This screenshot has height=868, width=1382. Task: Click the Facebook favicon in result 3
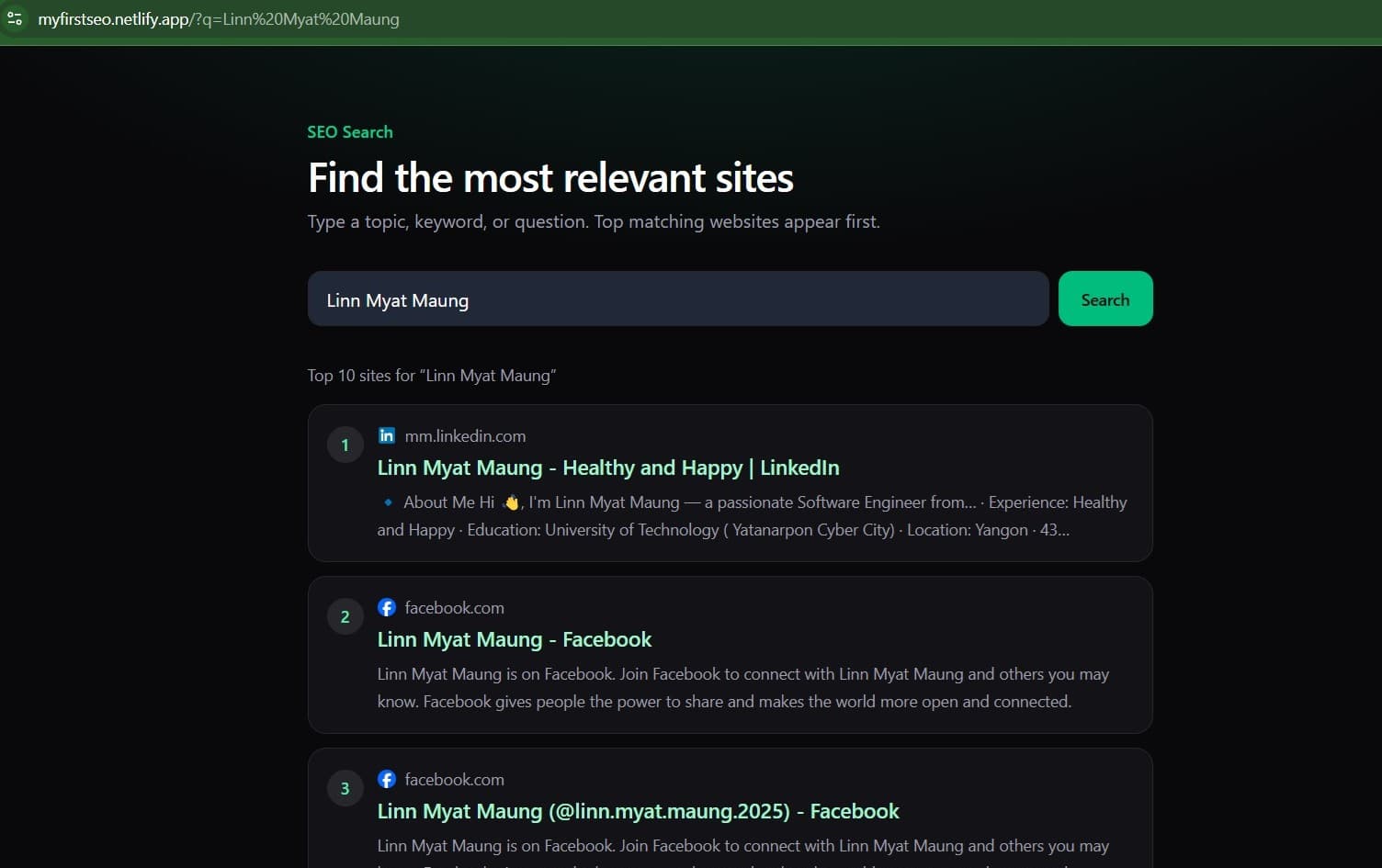click(x=387, y=779)
